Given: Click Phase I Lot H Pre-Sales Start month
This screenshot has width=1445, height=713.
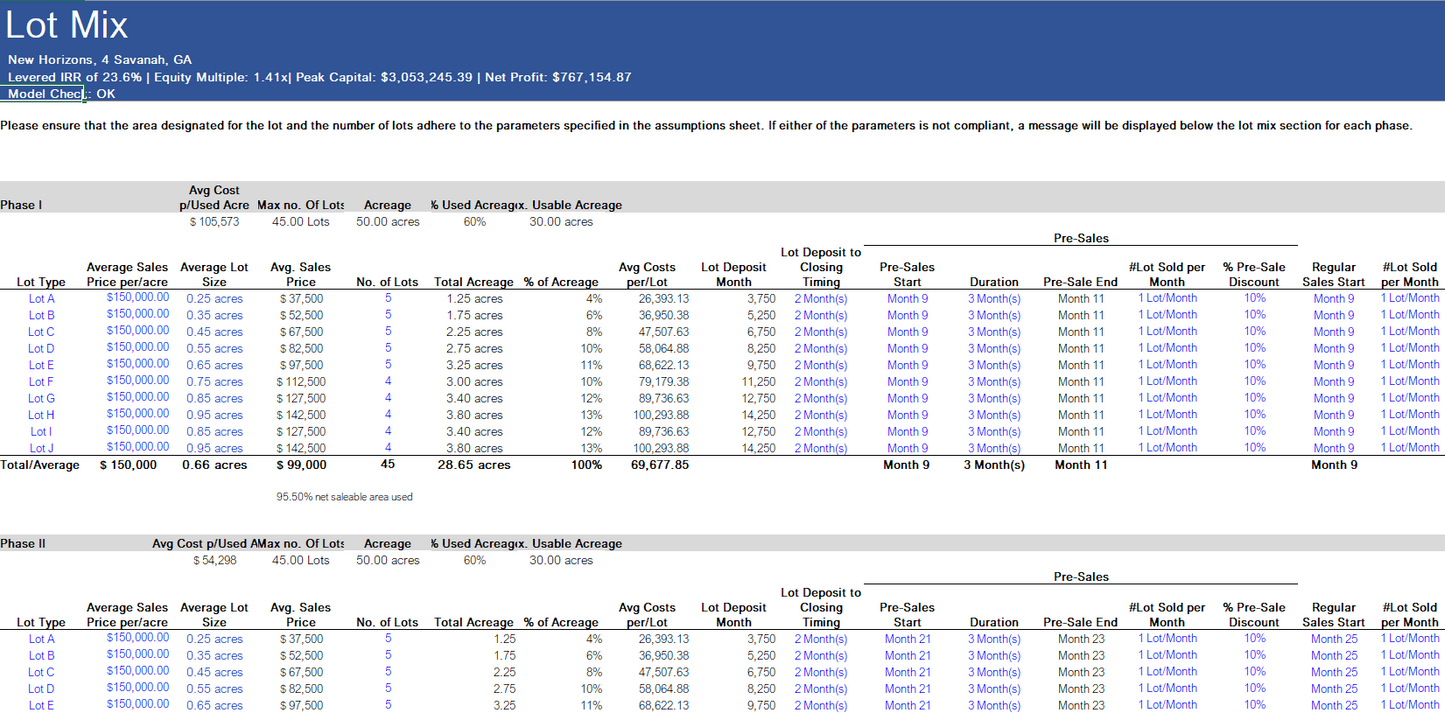Looking at the screenshot, I should click(x=907, y=415).
